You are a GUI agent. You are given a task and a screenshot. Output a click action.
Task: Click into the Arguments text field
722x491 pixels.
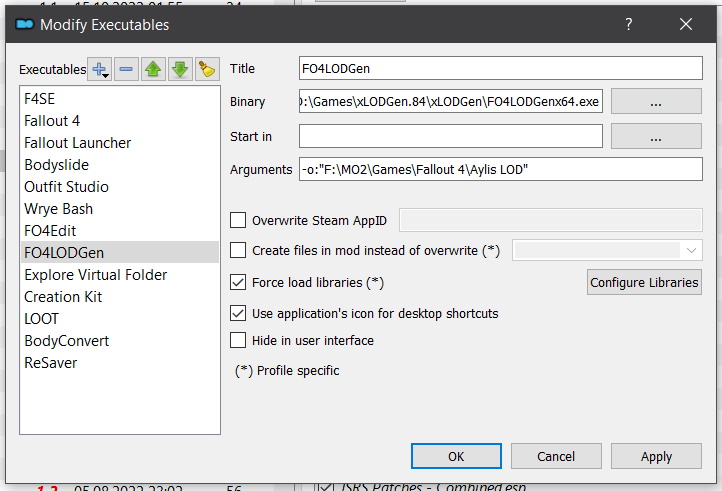[x=501, y=169]
